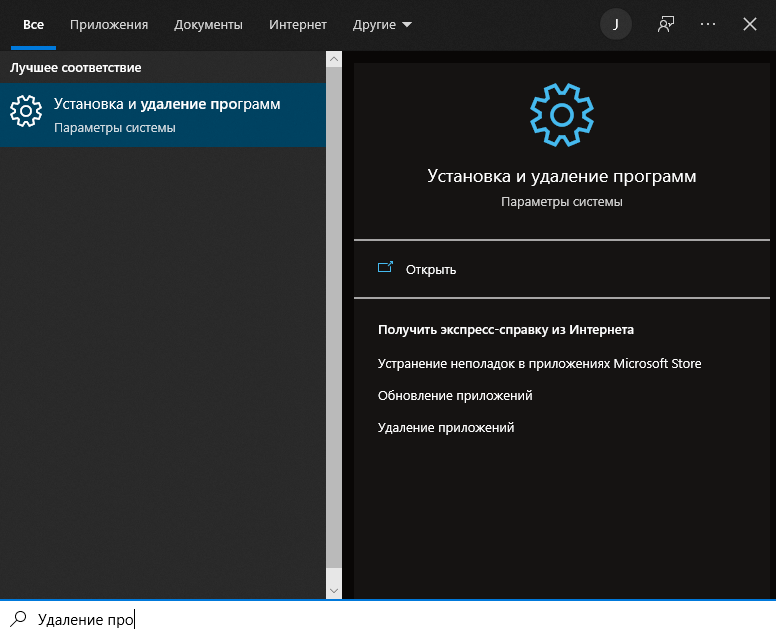776x635 pixels.
Task: Open the three-dots options menu
Action: pyautogui.click(x=708, y=24)
